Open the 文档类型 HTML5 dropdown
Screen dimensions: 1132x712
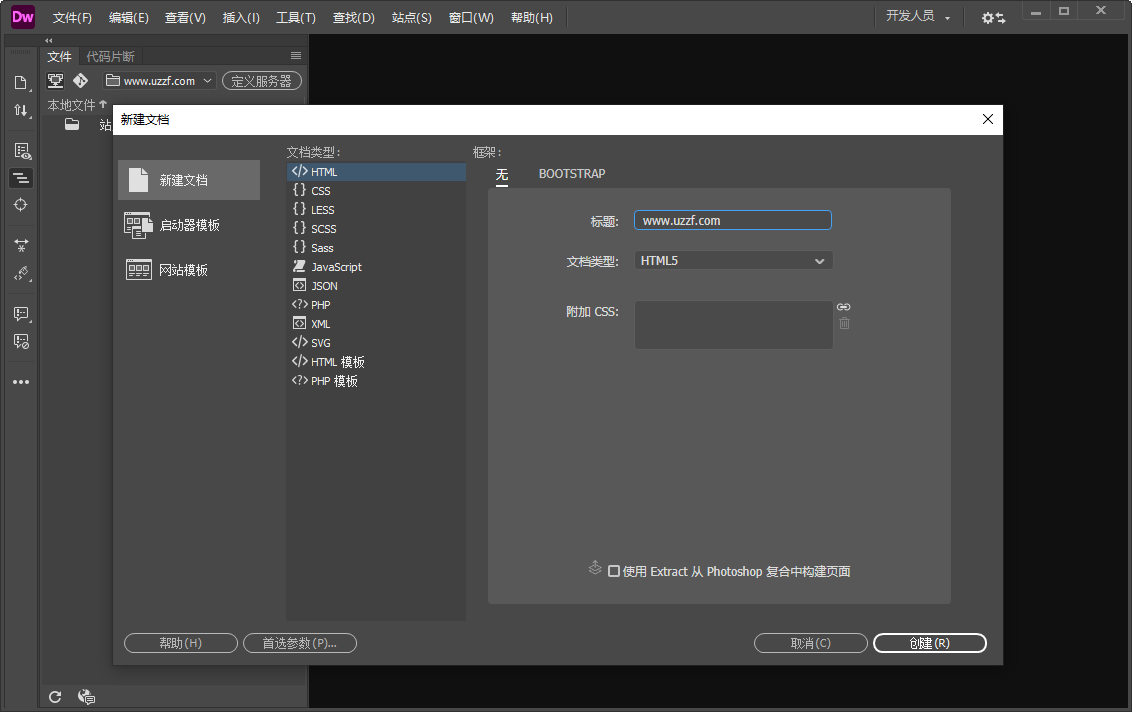click(733, 261)
